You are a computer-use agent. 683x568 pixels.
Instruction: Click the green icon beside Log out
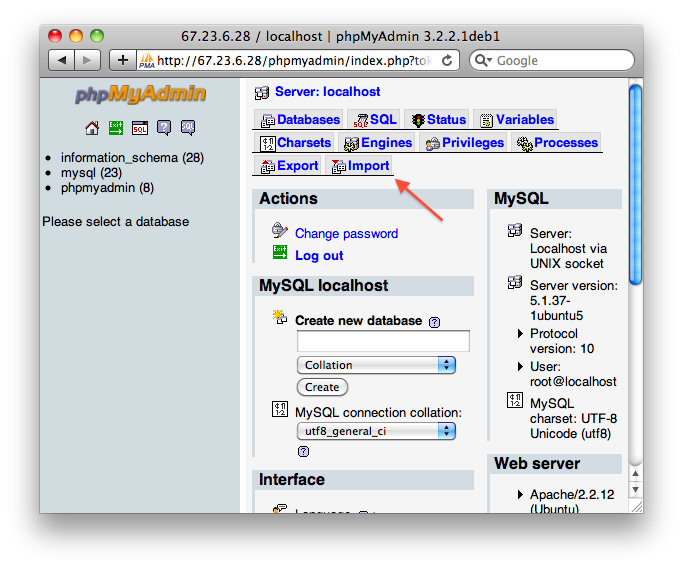pos(280,252)
